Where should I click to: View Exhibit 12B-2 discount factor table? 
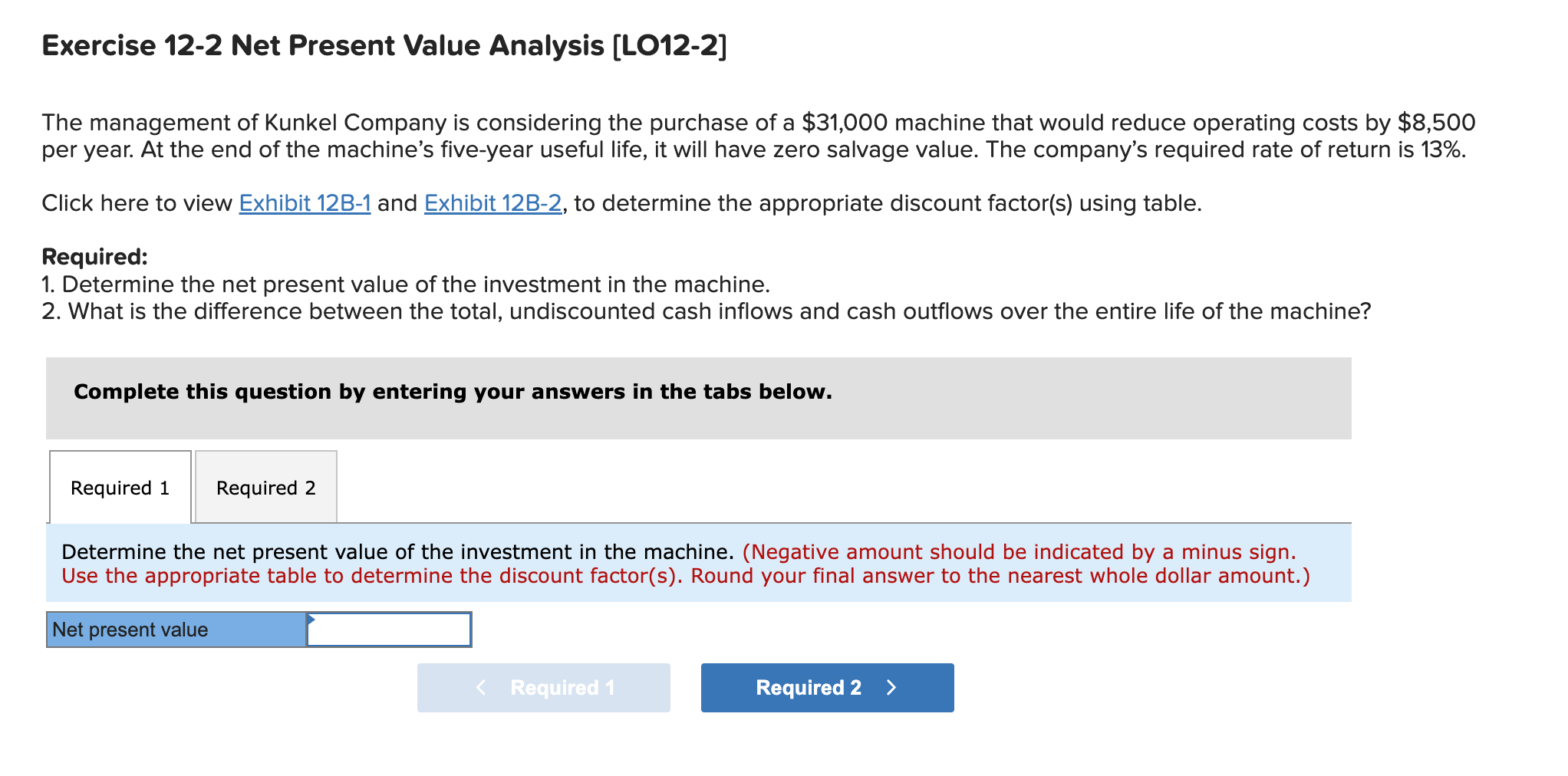click(x=492, y=203)
